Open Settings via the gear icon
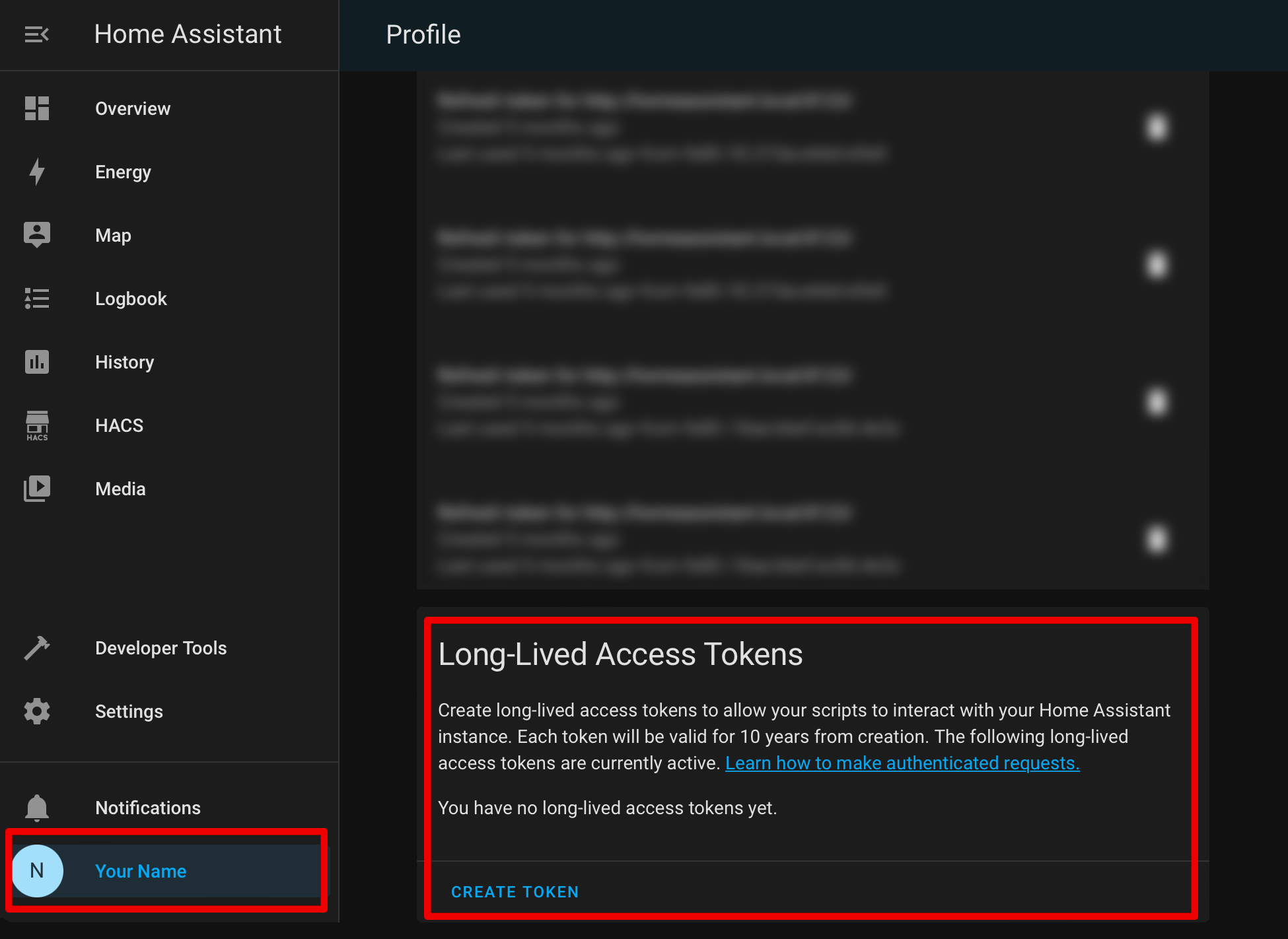 point(37,711)
